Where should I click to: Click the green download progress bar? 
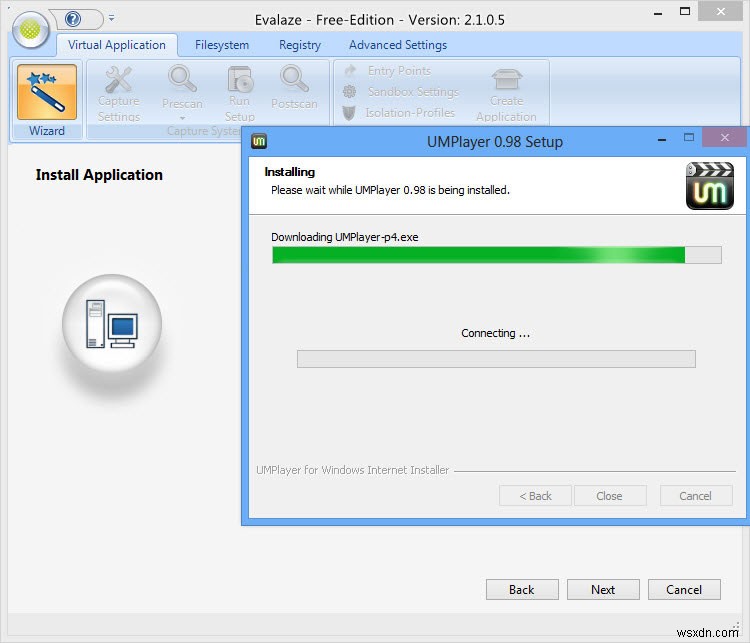pyautogui.click(x=496, y=255)
